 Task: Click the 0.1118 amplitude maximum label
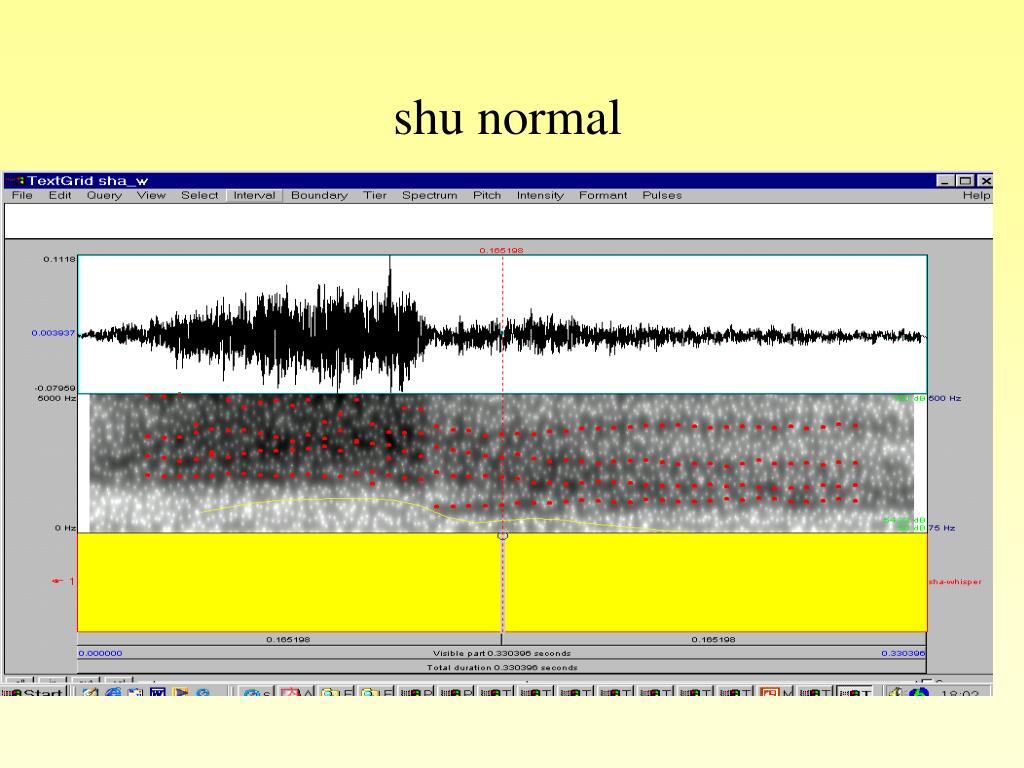click(59, 259)
